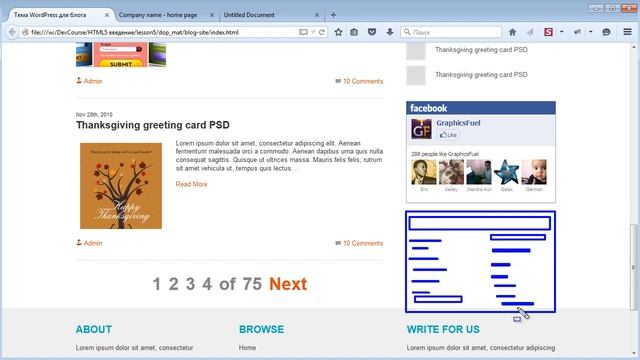The image size is (640, 360).
Task: Open the chat bubble icon in toolbar
Action: [606, 32]
